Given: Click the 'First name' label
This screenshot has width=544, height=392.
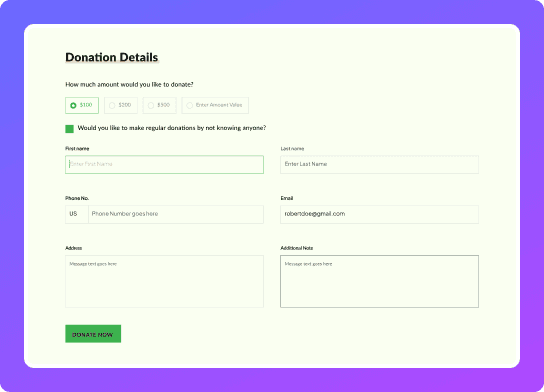Looking at the screenshot, I should tap(77, 148).
